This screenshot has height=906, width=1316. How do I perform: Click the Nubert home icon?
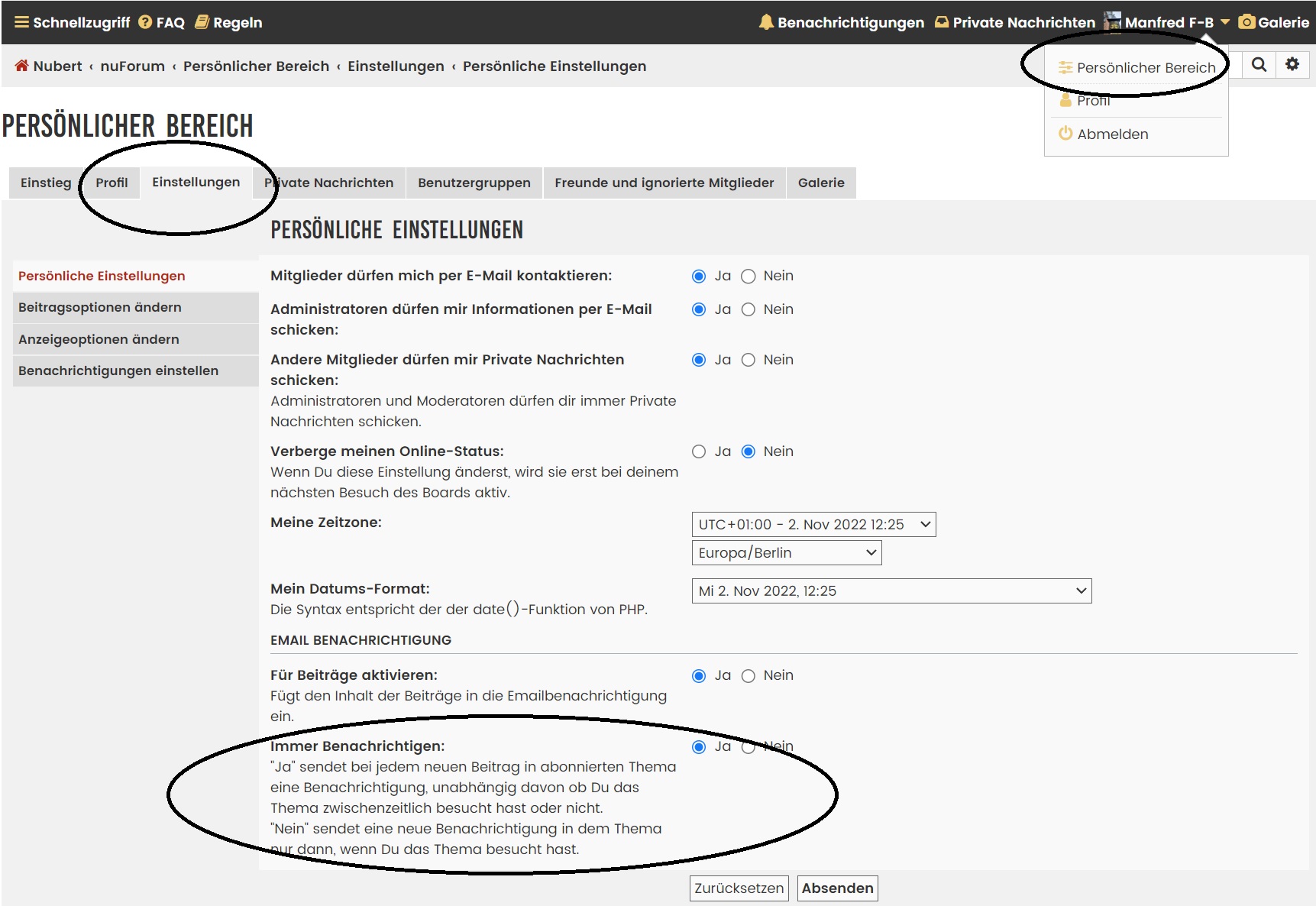(x=22, y=66)
